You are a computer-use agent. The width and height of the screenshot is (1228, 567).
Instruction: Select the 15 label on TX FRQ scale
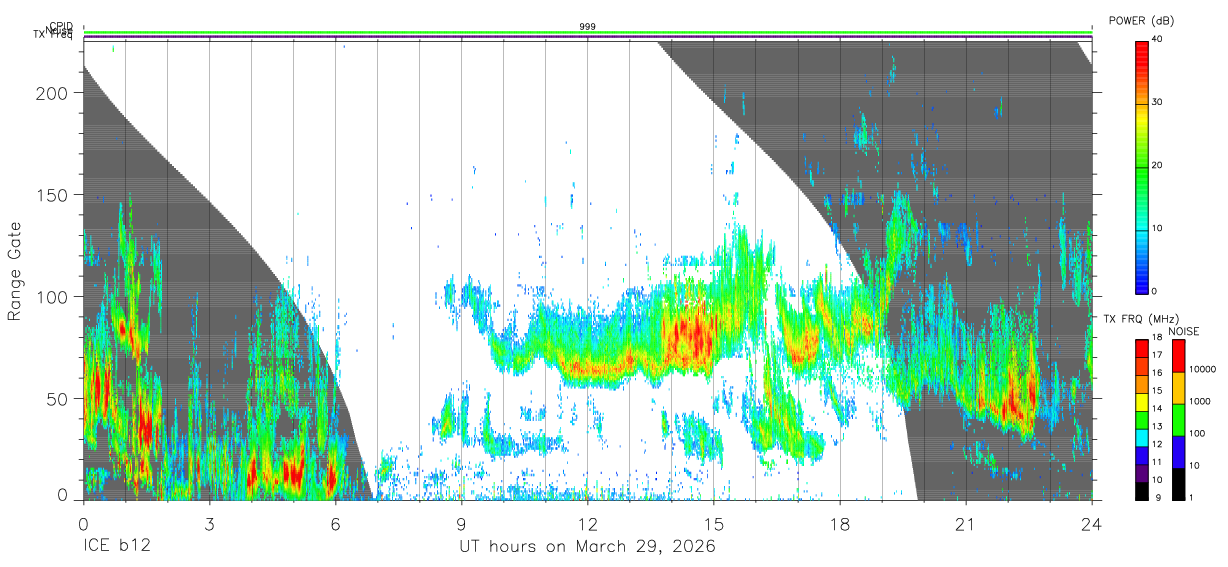tap(1156, 391)
